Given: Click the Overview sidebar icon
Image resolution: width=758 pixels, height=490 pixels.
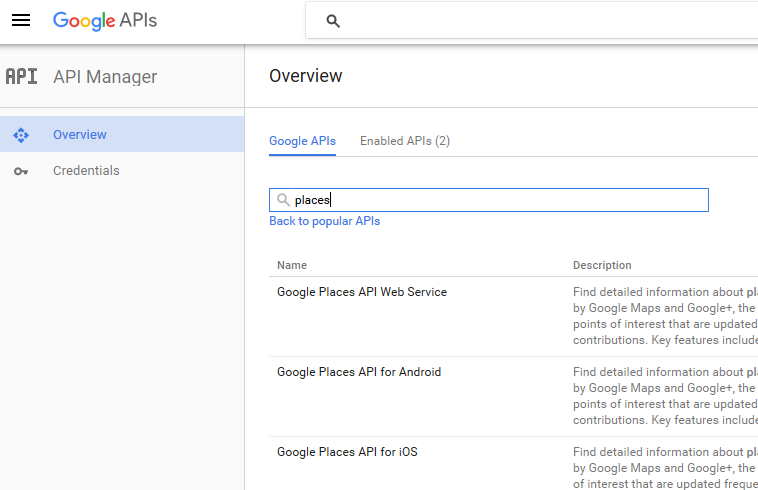Looking at the screenshot, I should click(x=21, y=135).
